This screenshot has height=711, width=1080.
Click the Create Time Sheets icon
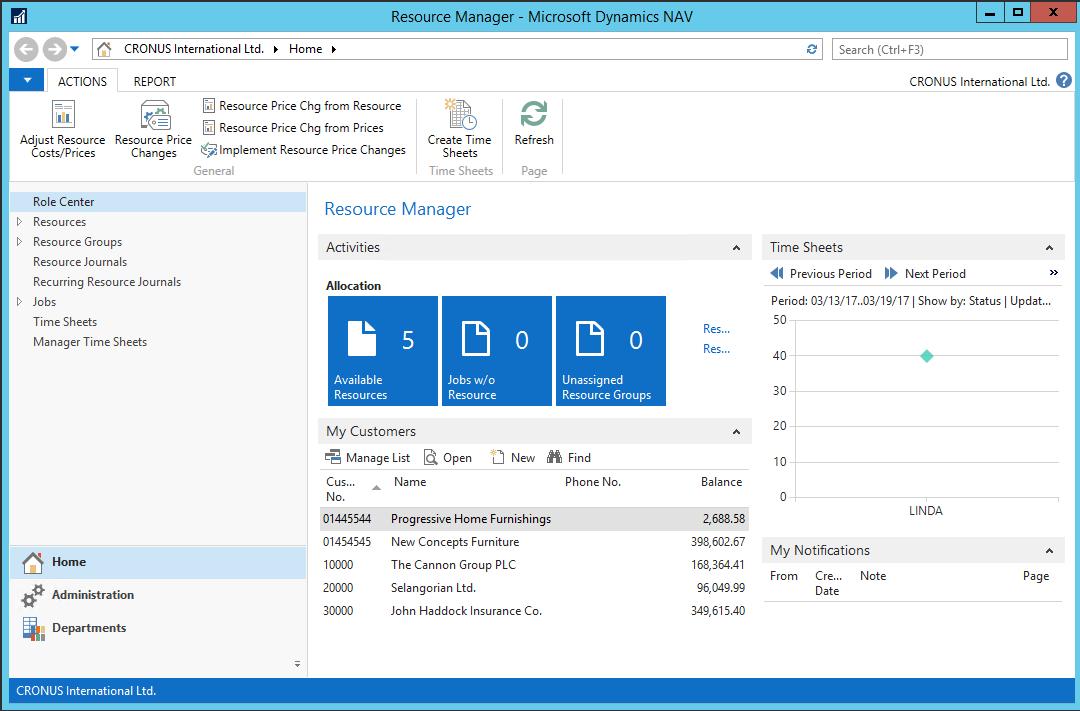point(459,115)
